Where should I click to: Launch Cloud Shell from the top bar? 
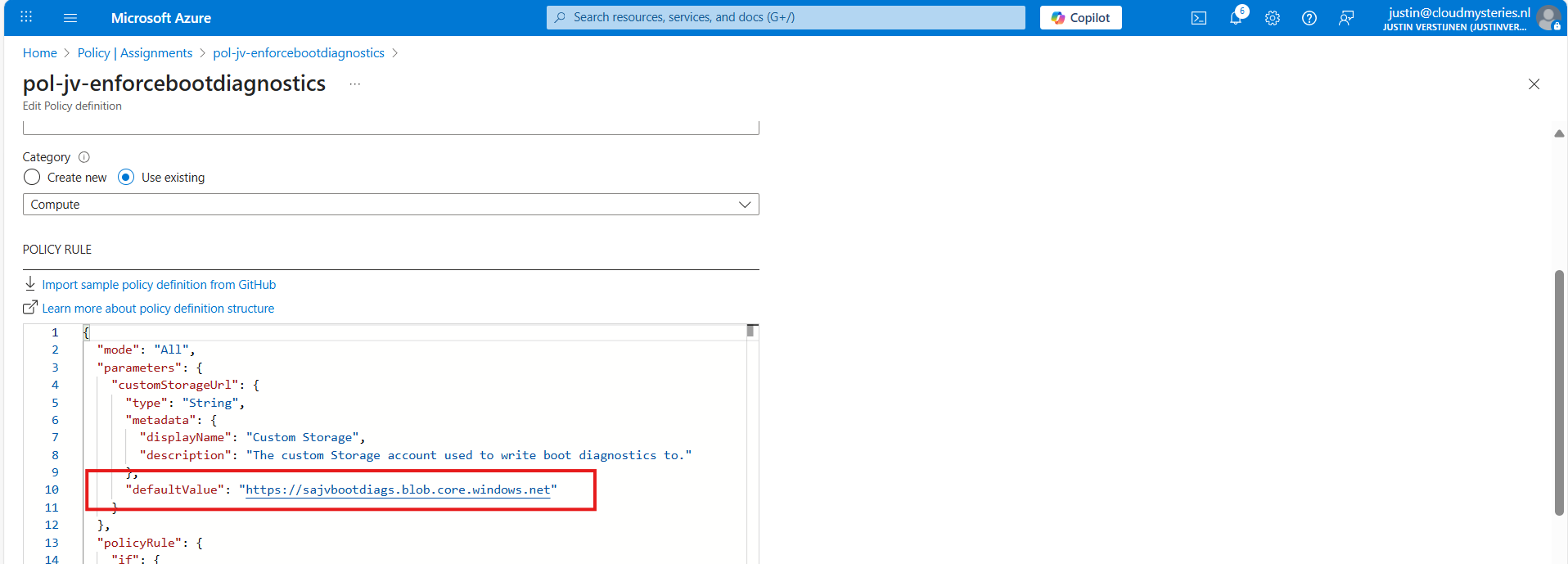pos(1198,18)
